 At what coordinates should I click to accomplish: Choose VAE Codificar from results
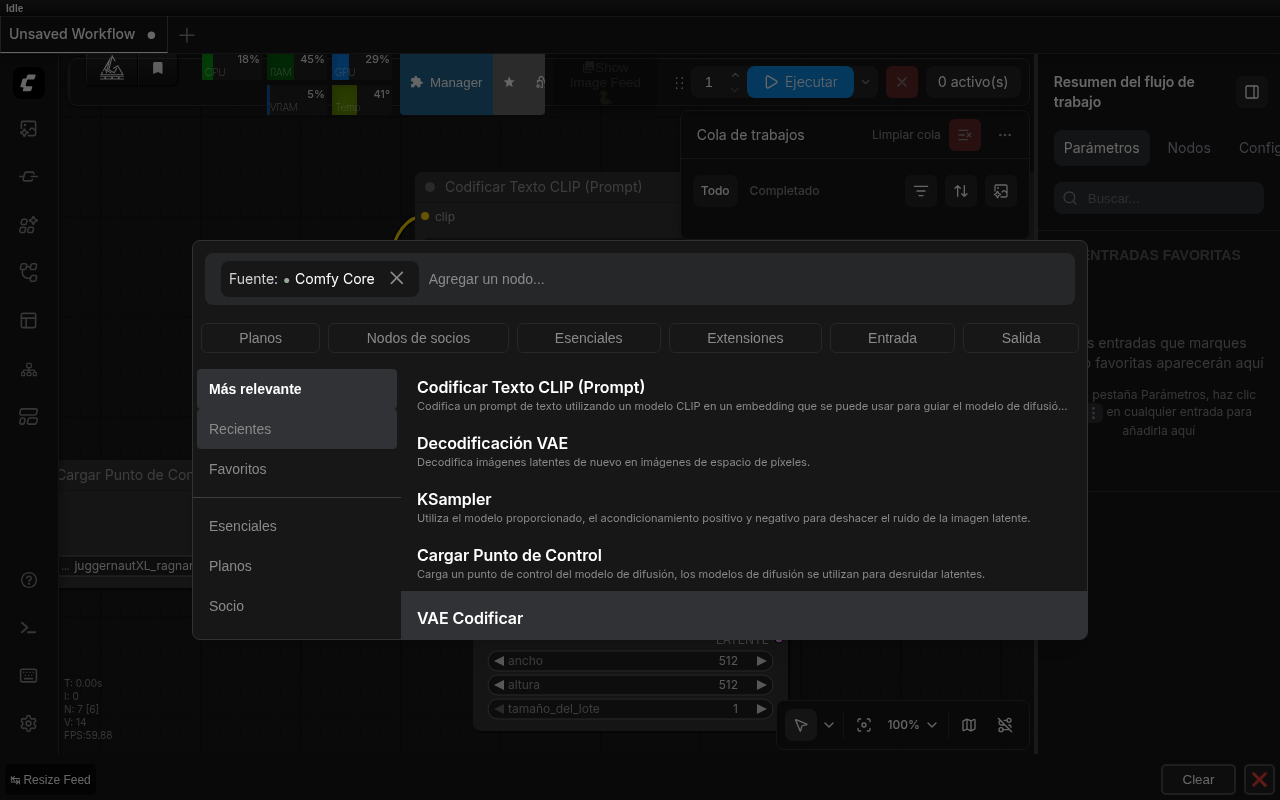click(744, 616)
